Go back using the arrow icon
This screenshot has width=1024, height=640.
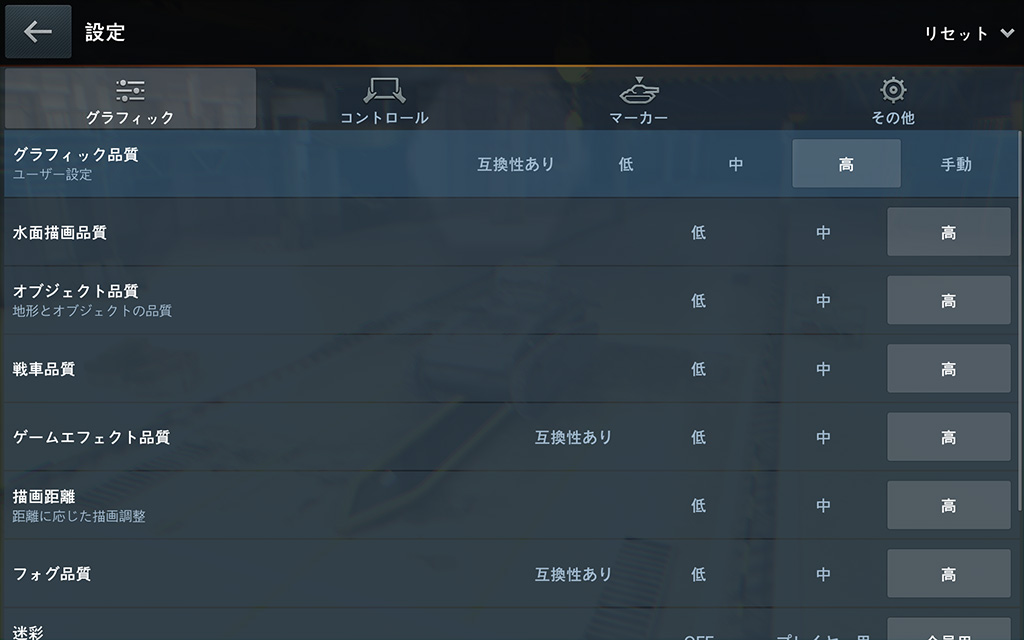pyautogui.click(x=38, y=31)
